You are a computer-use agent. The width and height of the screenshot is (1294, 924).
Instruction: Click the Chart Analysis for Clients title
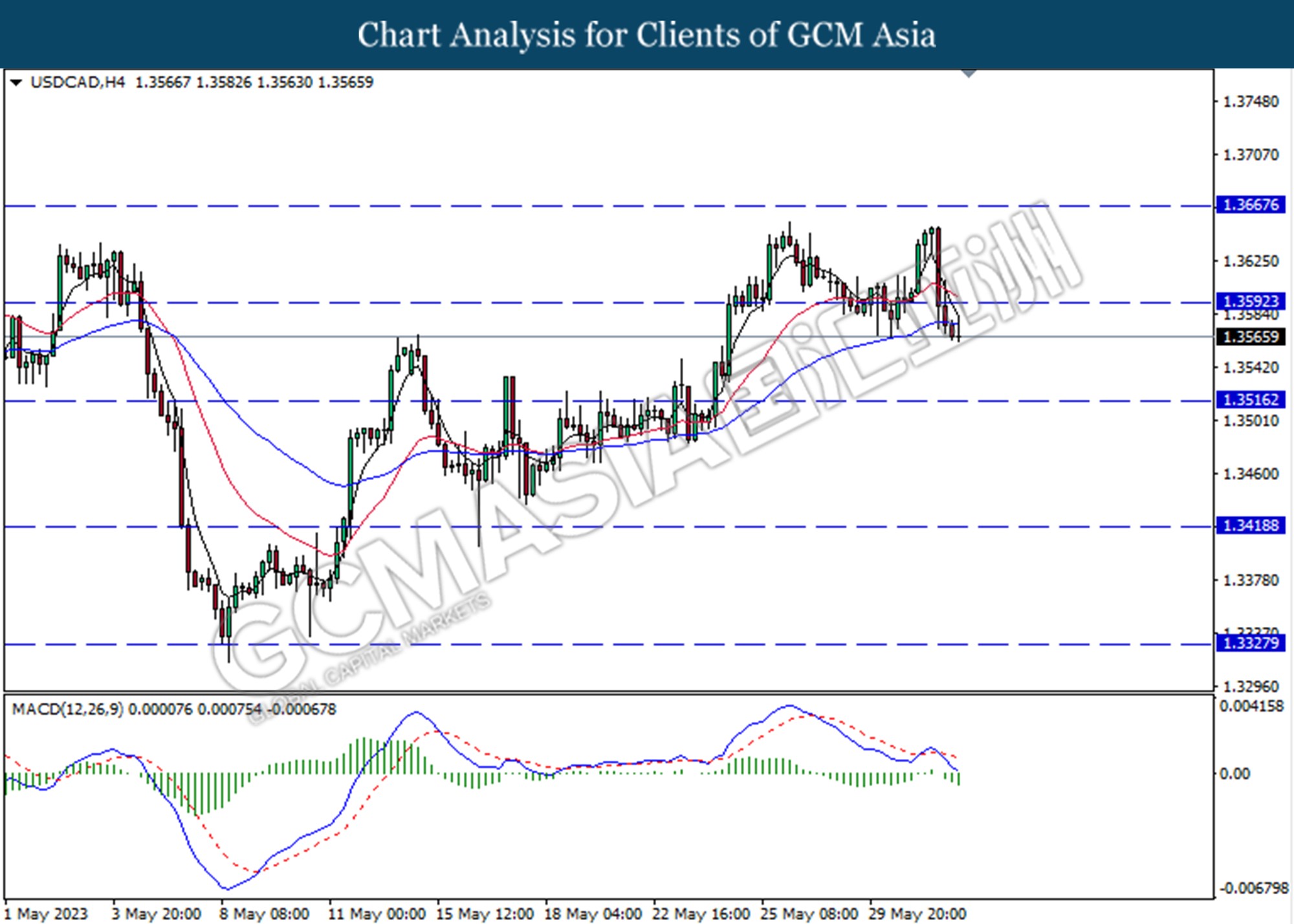coord(647,35)
